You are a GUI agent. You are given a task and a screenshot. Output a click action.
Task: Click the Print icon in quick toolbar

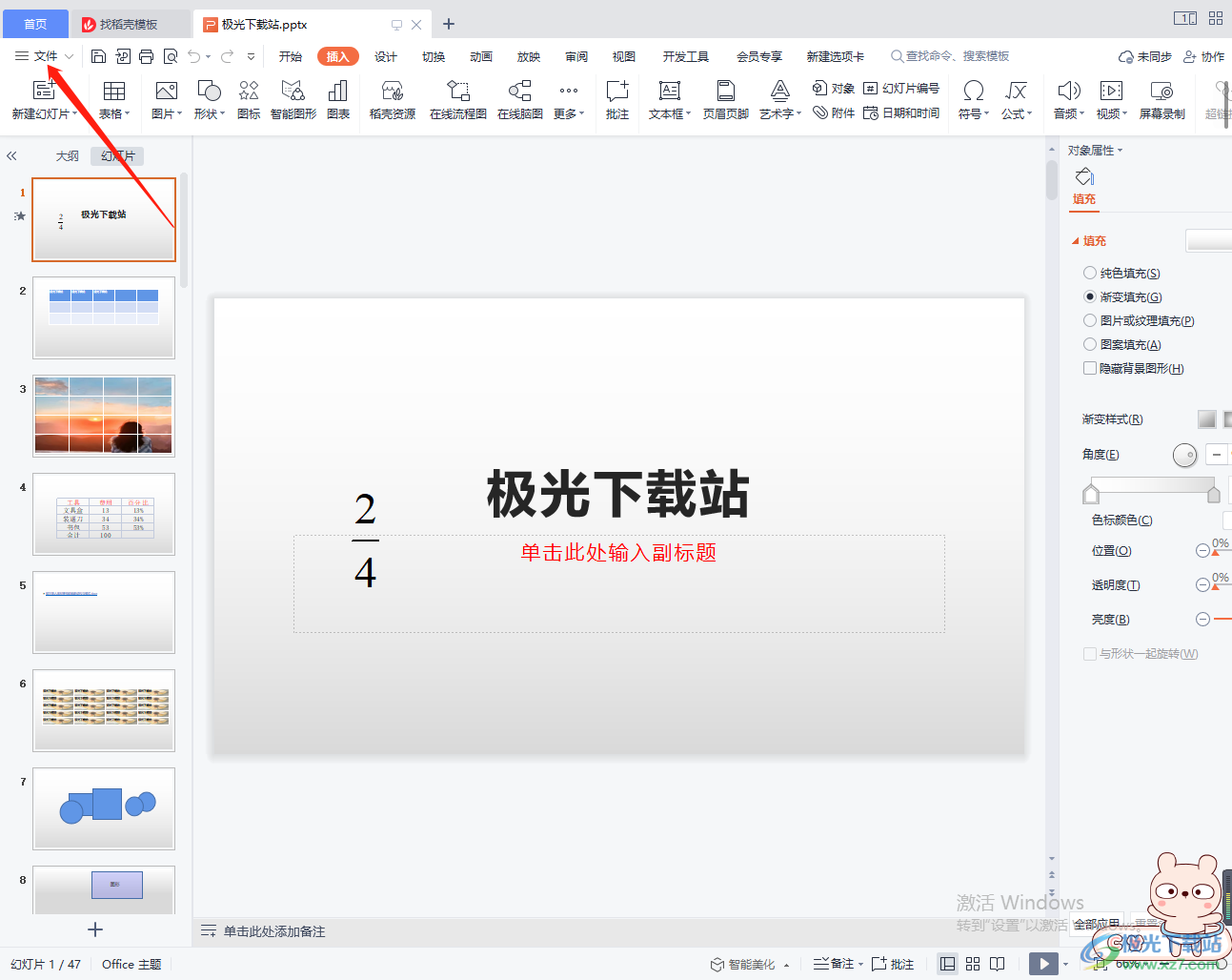tap(146, 56)
